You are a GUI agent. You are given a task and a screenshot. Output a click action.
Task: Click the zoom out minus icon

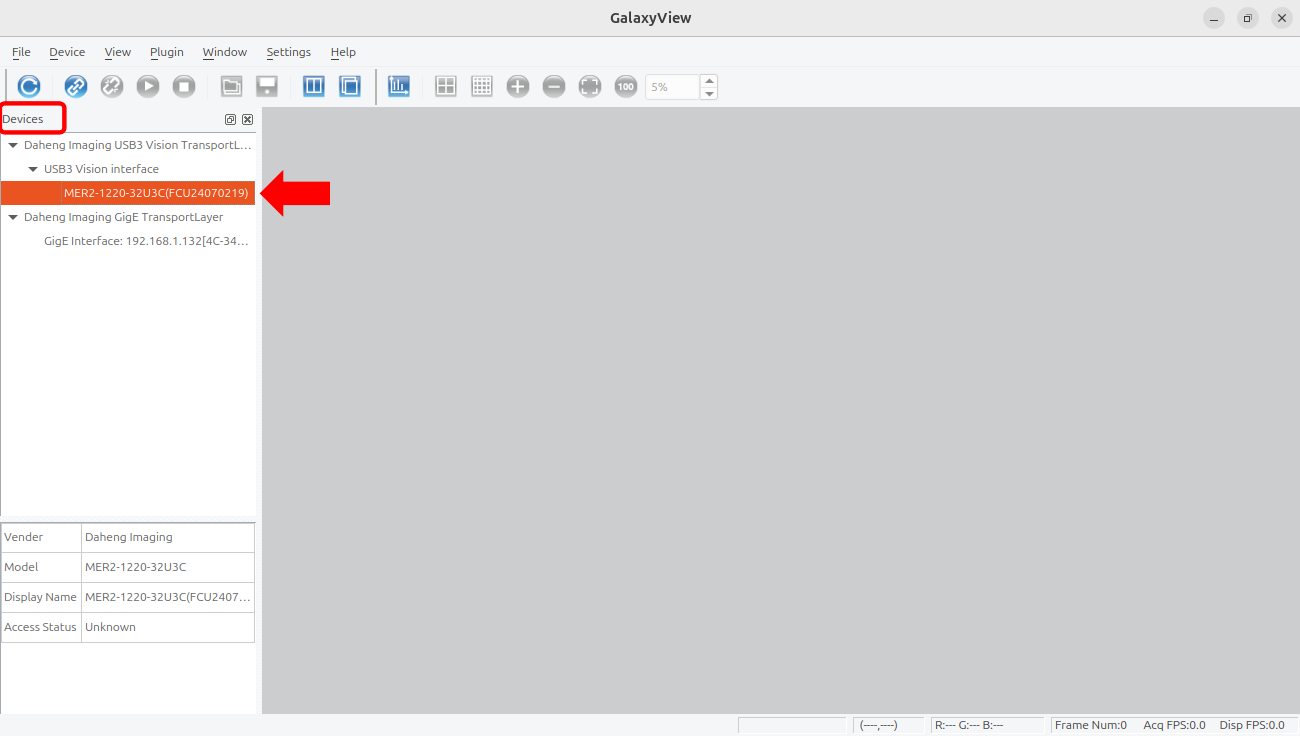pyautogui.click(x=554, y=87)
